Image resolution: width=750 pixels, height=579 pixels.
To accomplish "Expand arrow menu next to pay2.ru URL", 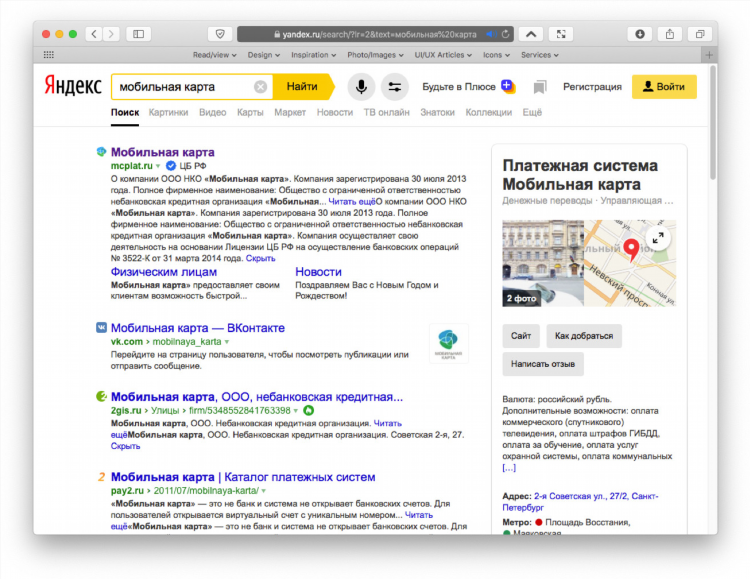I will tap(264, 491).
